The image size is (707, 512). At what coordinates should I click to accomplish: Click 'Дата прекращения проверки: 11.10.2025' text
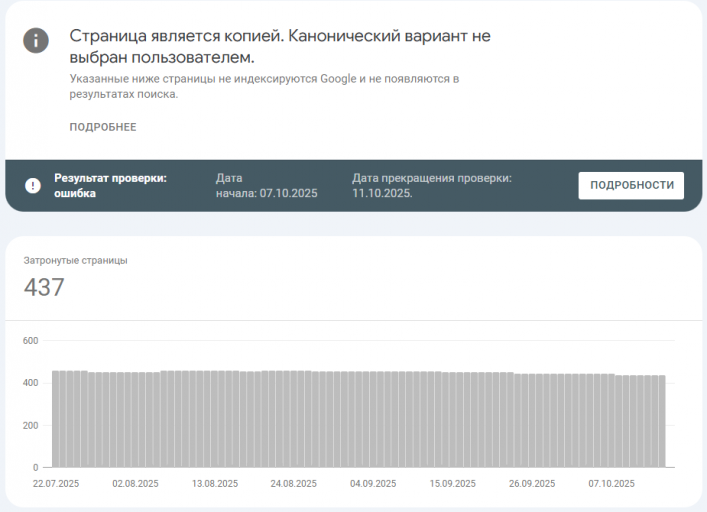pos(432,185)
